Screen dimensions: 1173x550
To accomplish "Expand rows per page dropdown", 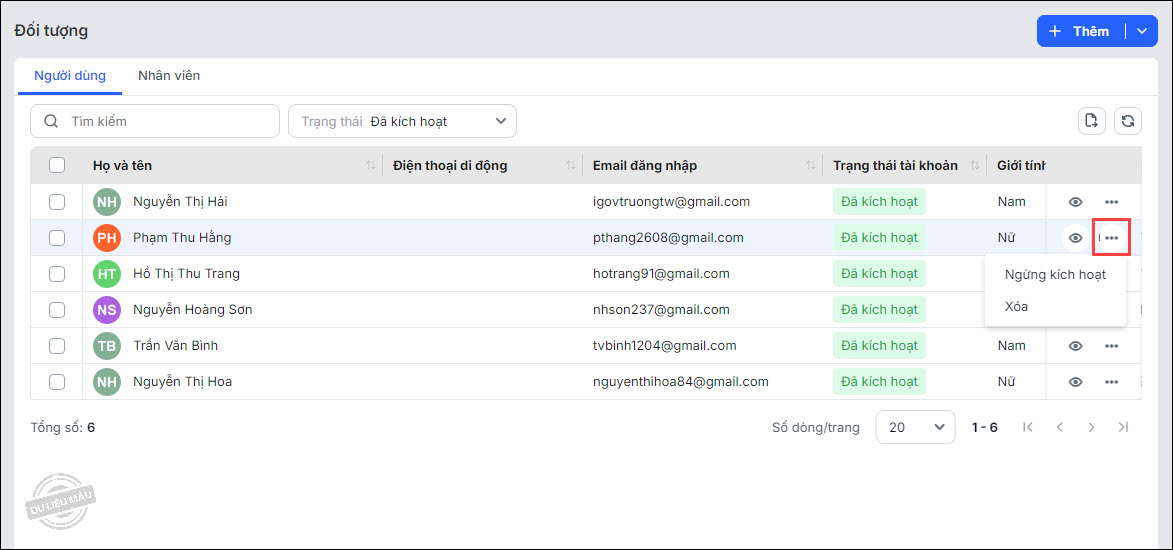I will pos(915,427).
